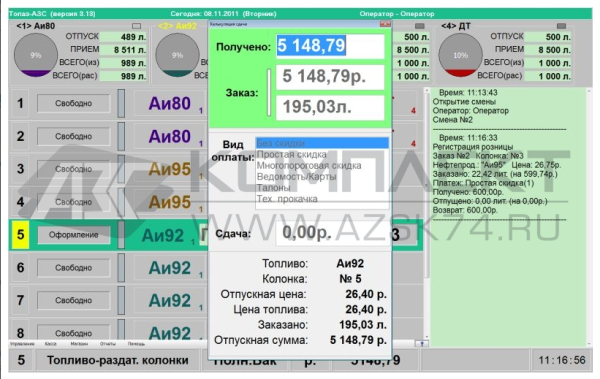Click log entry Открытие смены
This screenshot has width=600, height=379.
pos(464,102)
